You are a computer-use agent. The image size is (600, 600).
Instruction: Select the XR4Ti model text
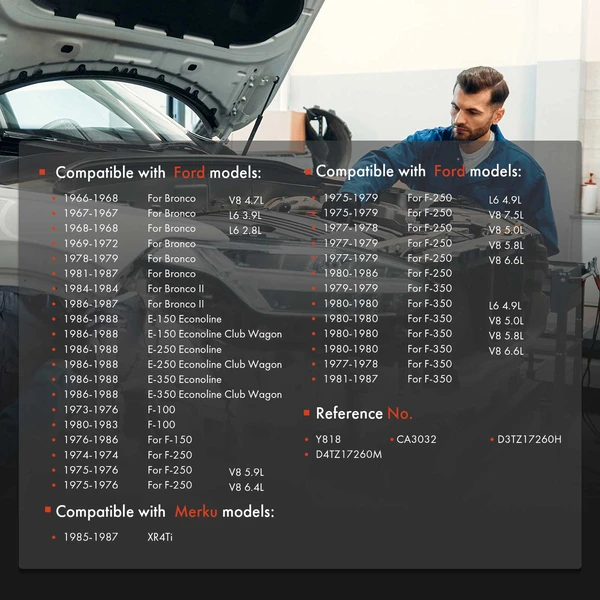click(x=160, y=537)
